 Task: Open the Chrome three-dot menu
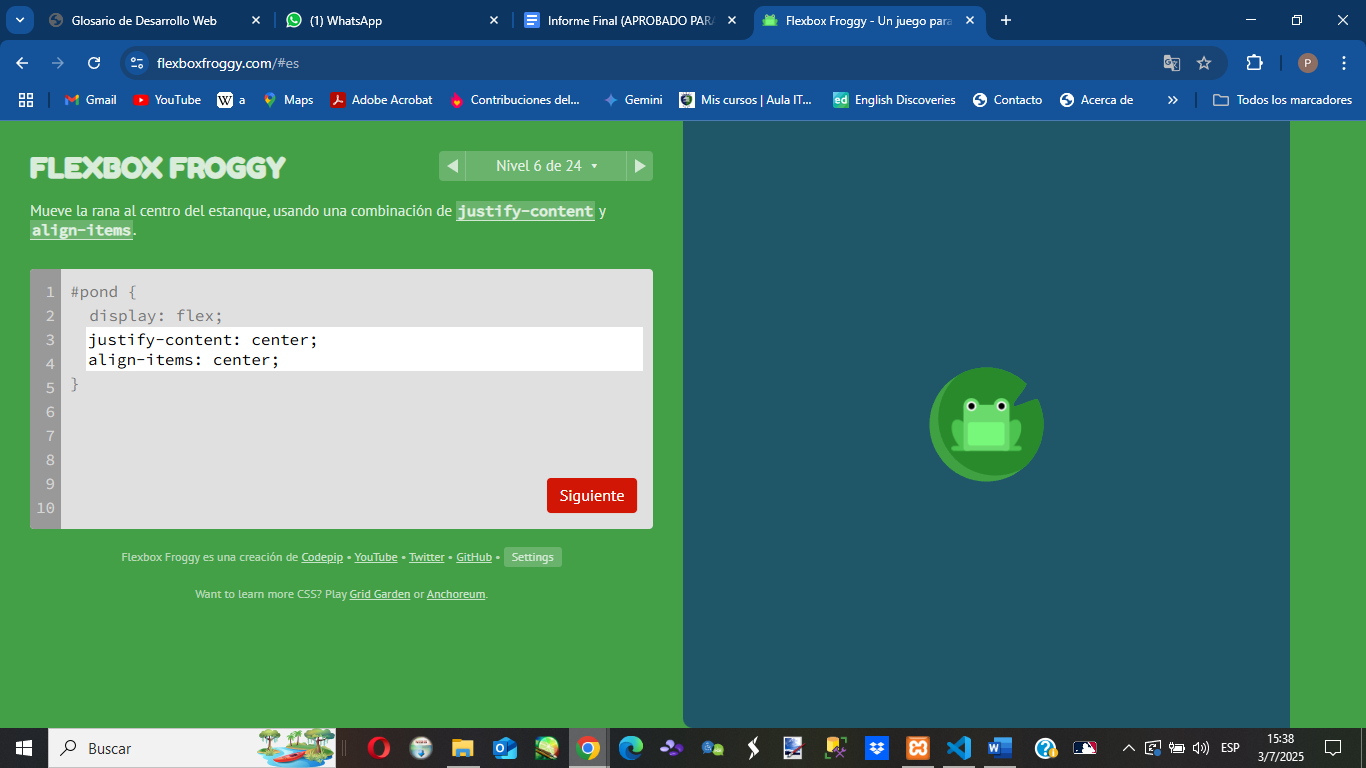(1344, 63)
